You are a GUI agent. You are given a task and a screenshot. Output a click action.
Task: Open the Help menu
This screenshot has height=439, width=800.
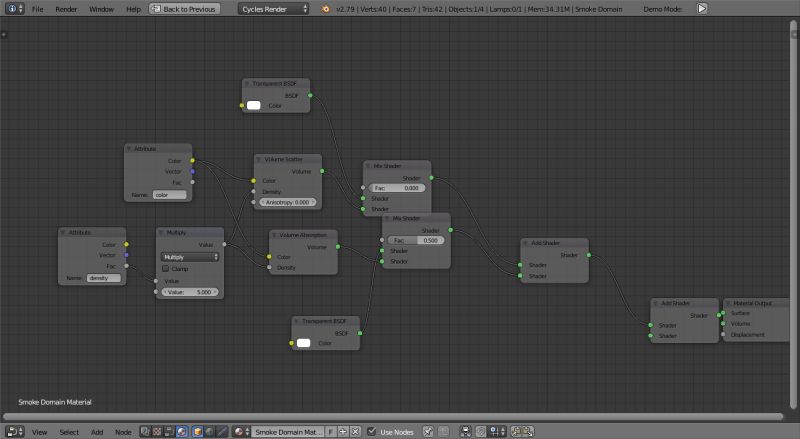click(133, 9)
